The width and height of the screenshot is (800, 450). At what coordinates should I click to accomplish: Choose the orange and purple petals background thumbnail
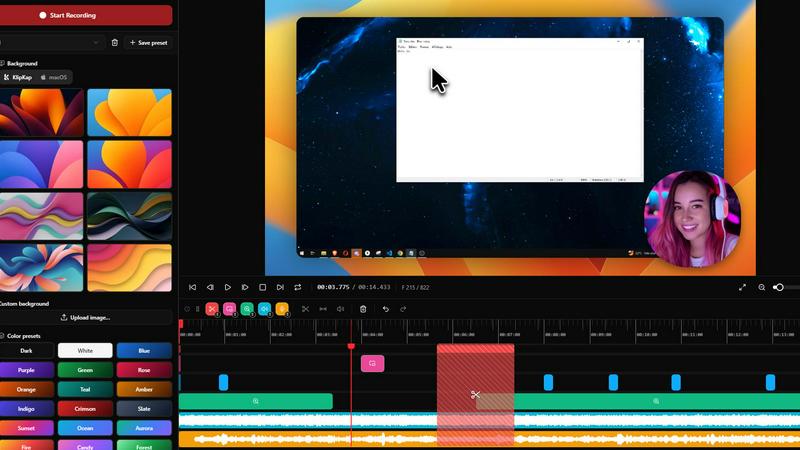click(130, 164)
